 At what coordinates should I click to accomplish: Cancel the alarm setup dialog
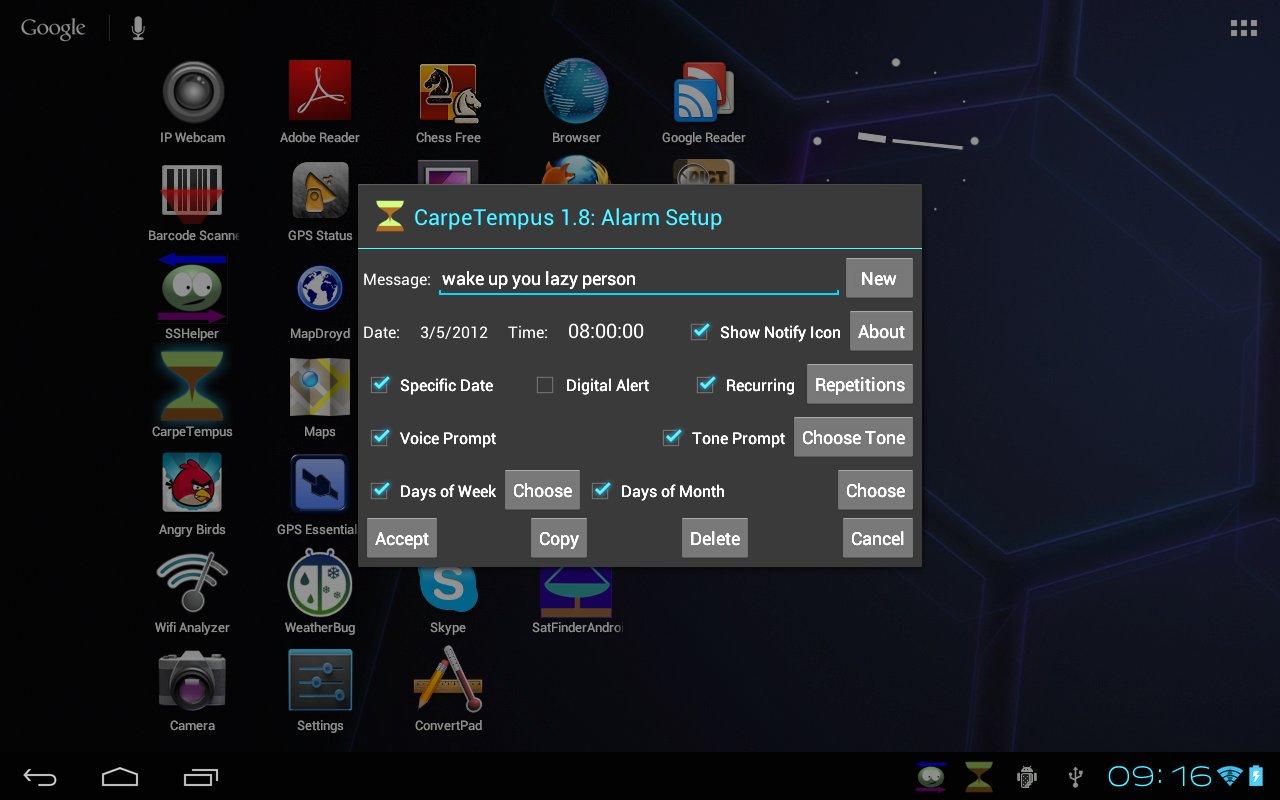877,539
